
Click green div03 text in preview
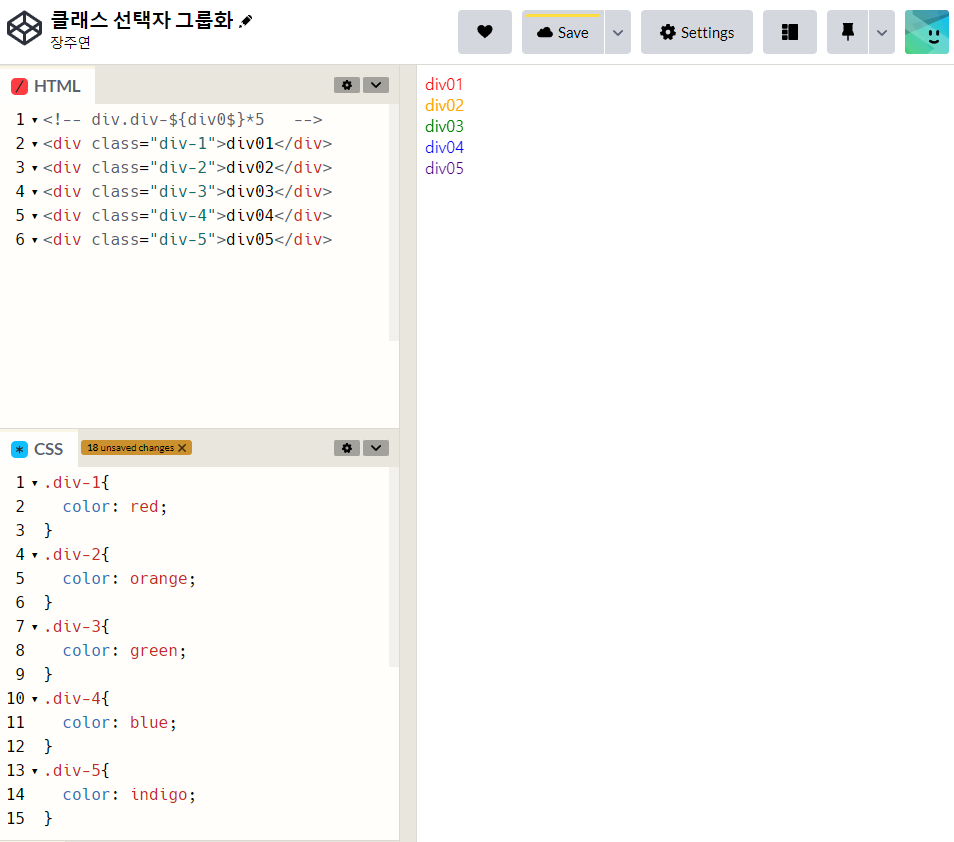pos(444,126)
